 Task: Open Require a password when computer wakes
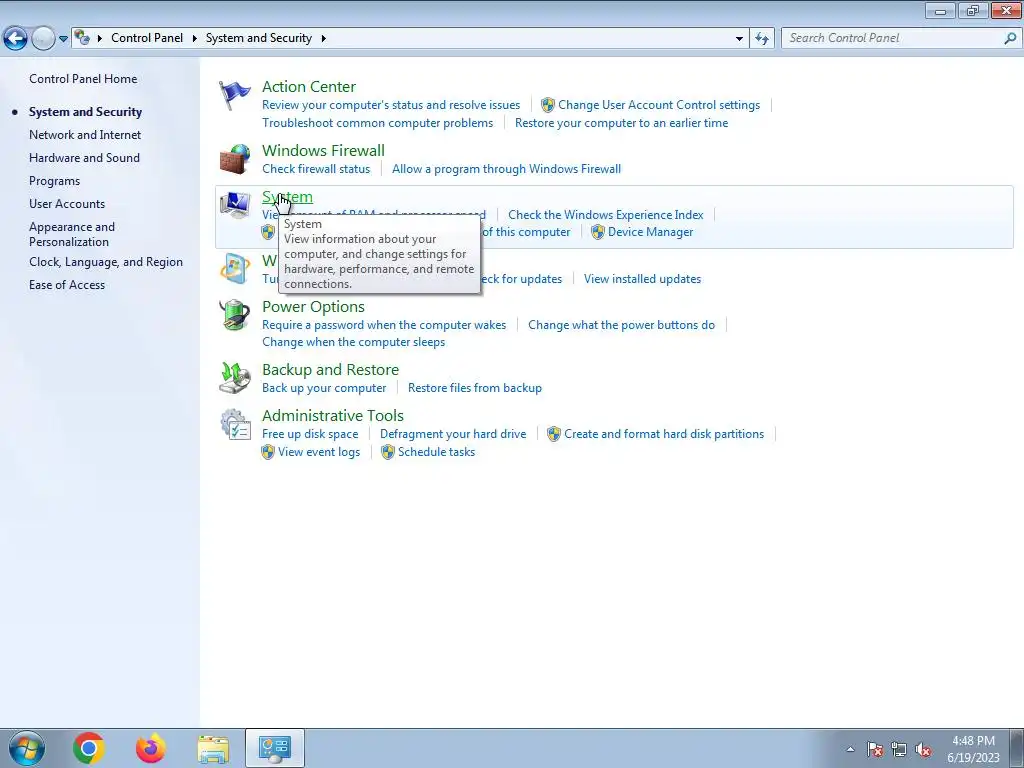[384, 325]
